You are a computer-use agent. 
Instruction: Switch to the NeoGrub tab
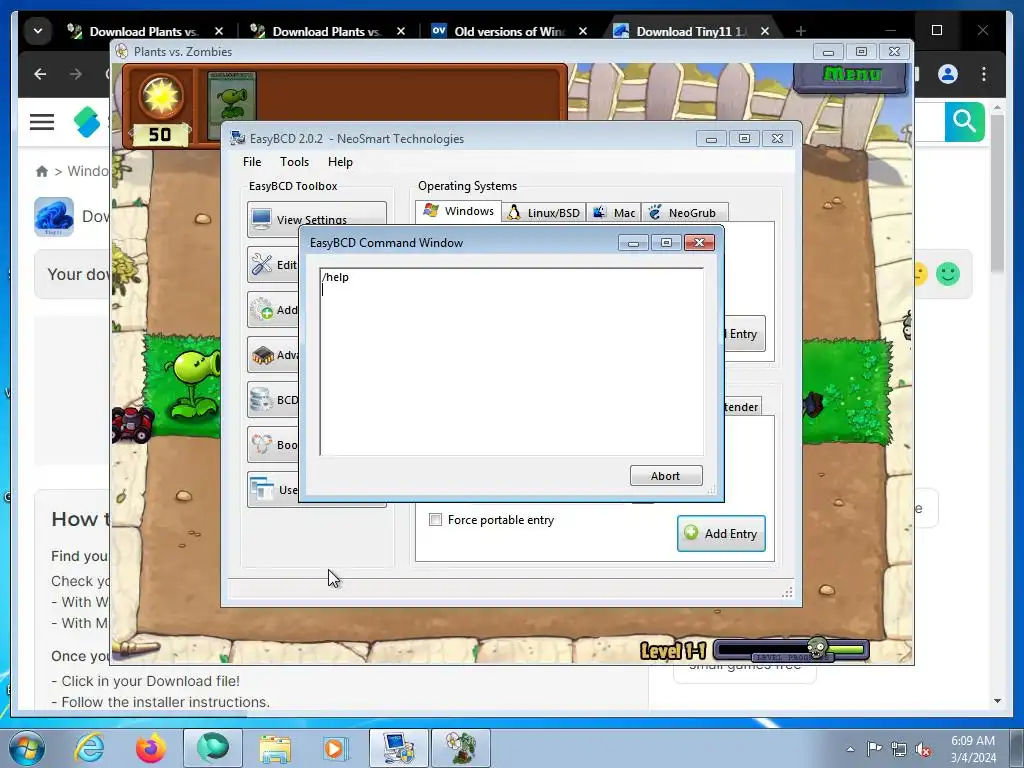point(684,213)
